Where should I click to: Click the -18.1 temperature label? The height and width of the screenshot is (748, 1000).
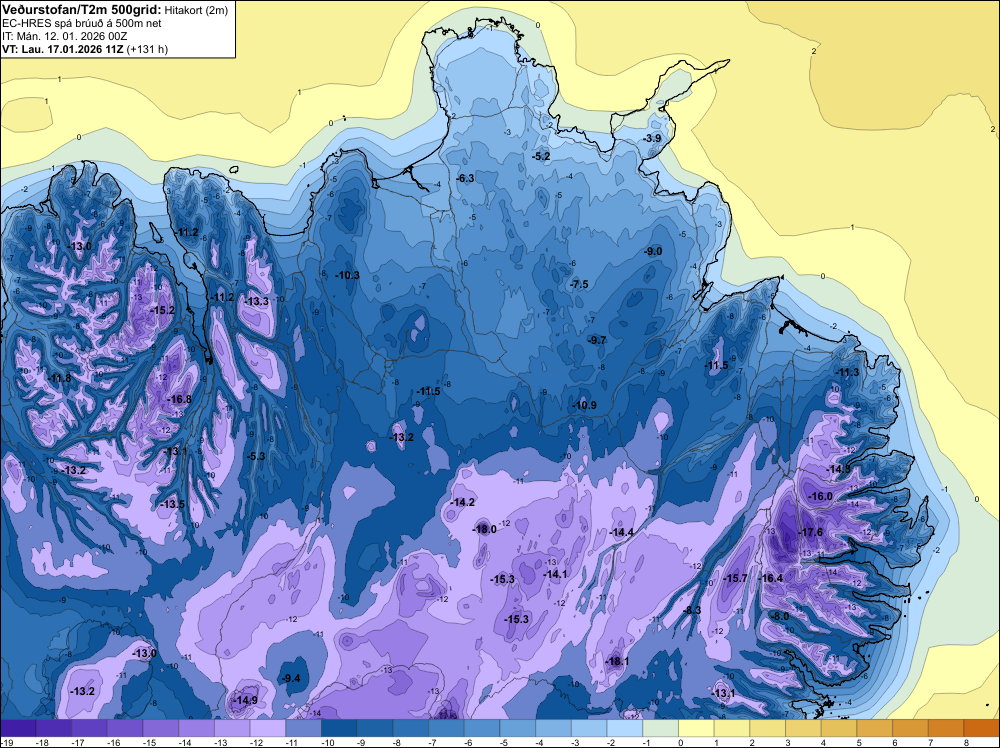[617, 661]
